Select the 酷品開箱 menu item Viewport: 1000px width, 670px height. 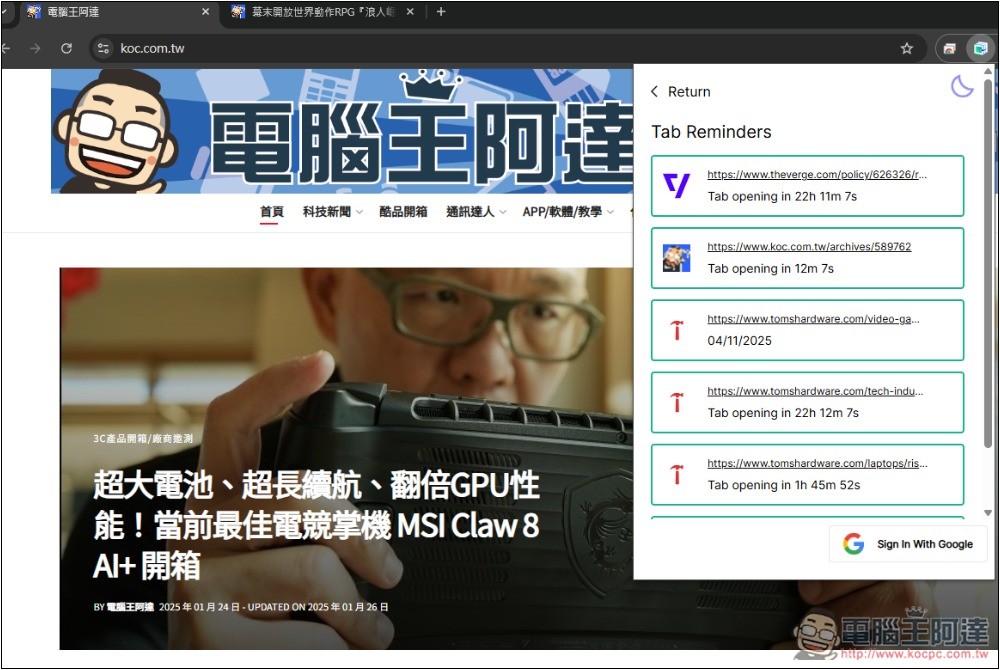coord(403,212)
